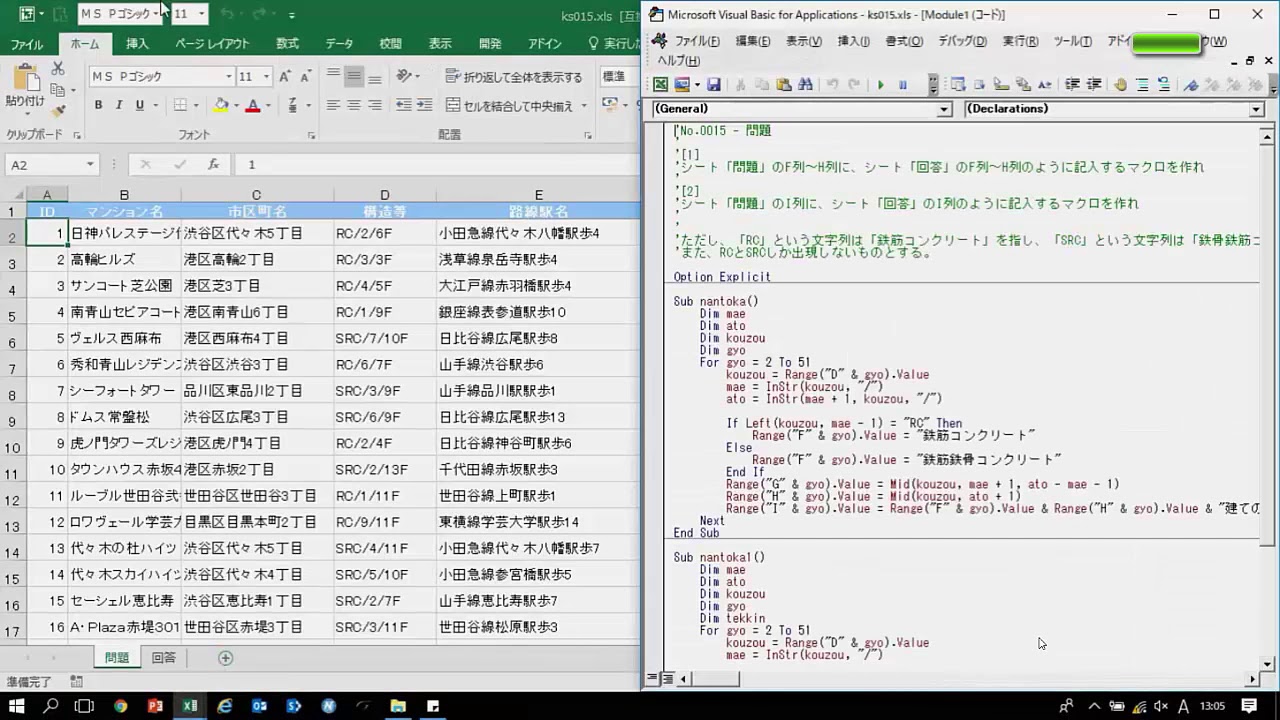Click the Save icon in VBA toolbar
The height and width of the screenshot is (720, 1280).
(714, 85)
